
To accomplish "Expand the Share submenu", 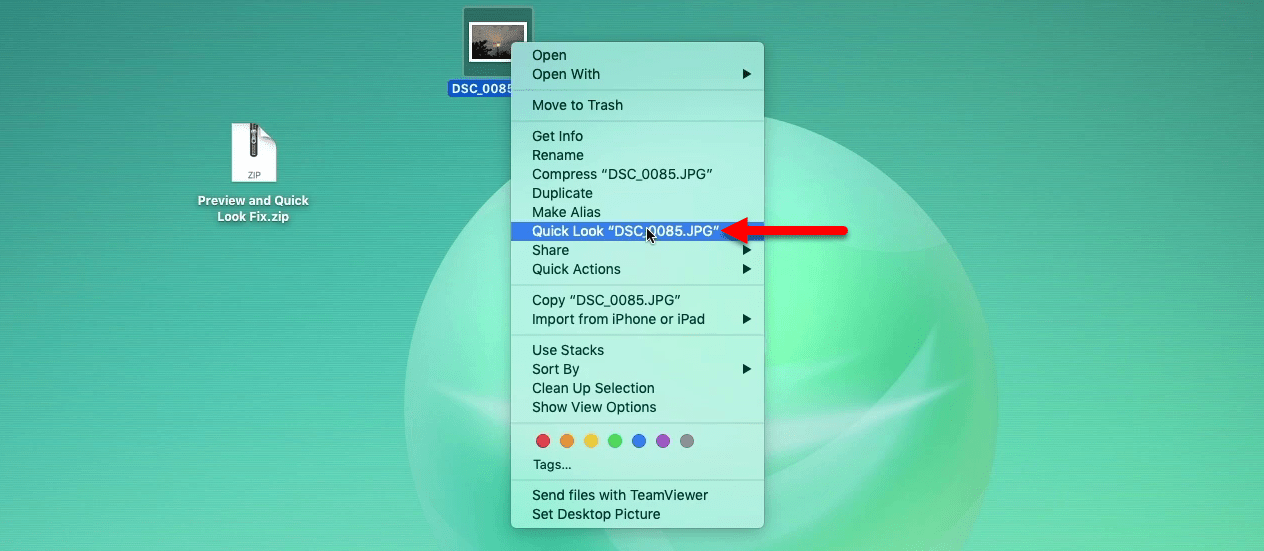I will tap(637, 250).
